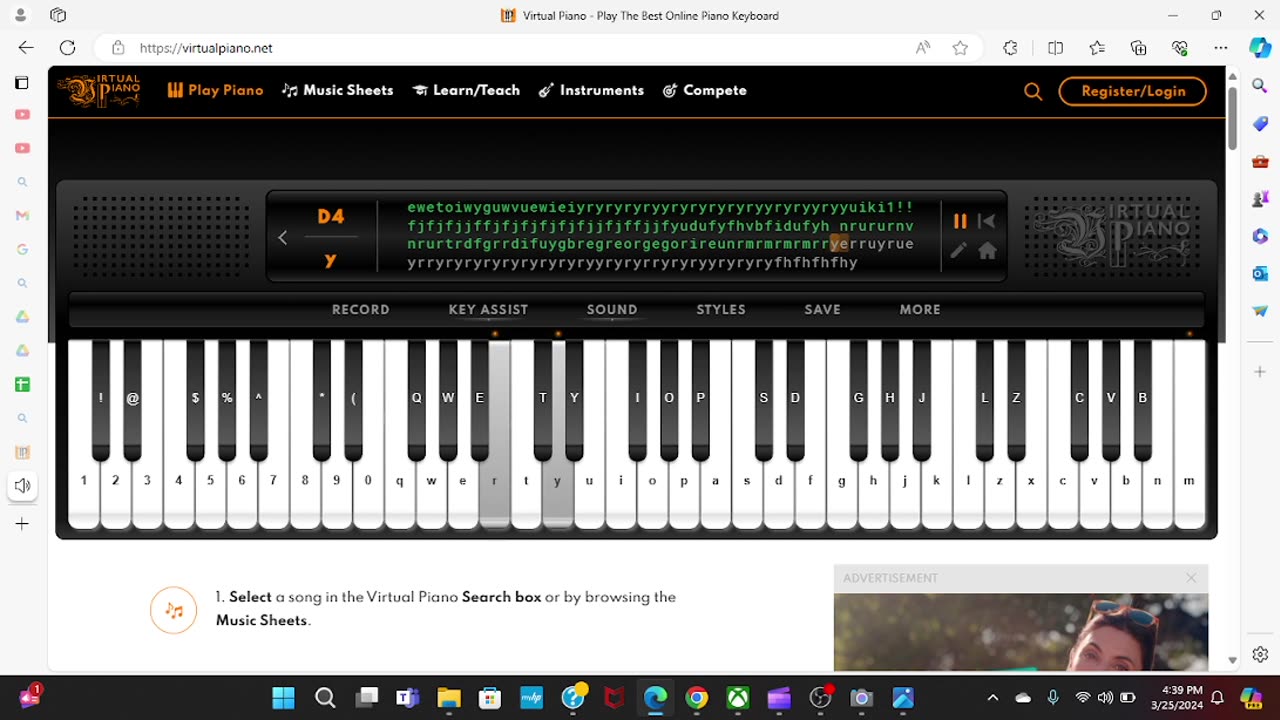The height and width of the screenshot is (720, 1280).
Task: Play the black piano key labeled !
Action: [x=101, y=400]
